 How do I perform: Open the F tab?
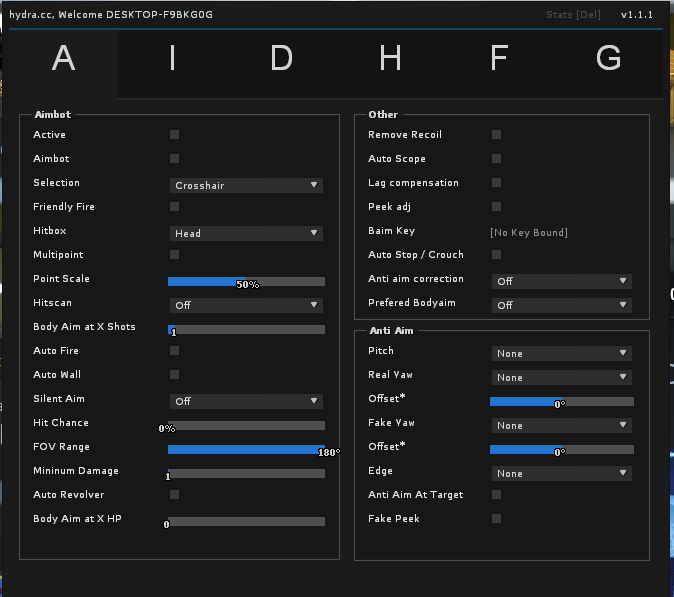(498, 60)
